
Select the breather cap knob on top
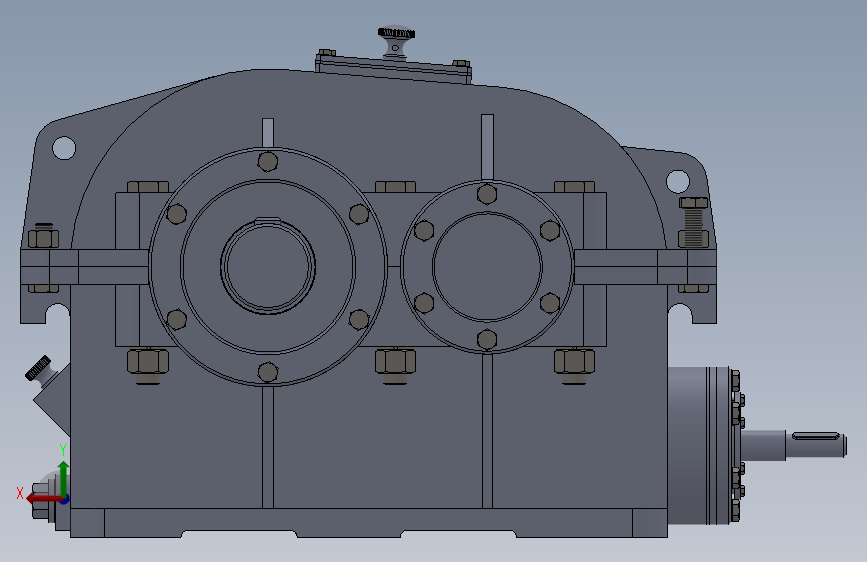pyautogui.click(x=396, y=33)
